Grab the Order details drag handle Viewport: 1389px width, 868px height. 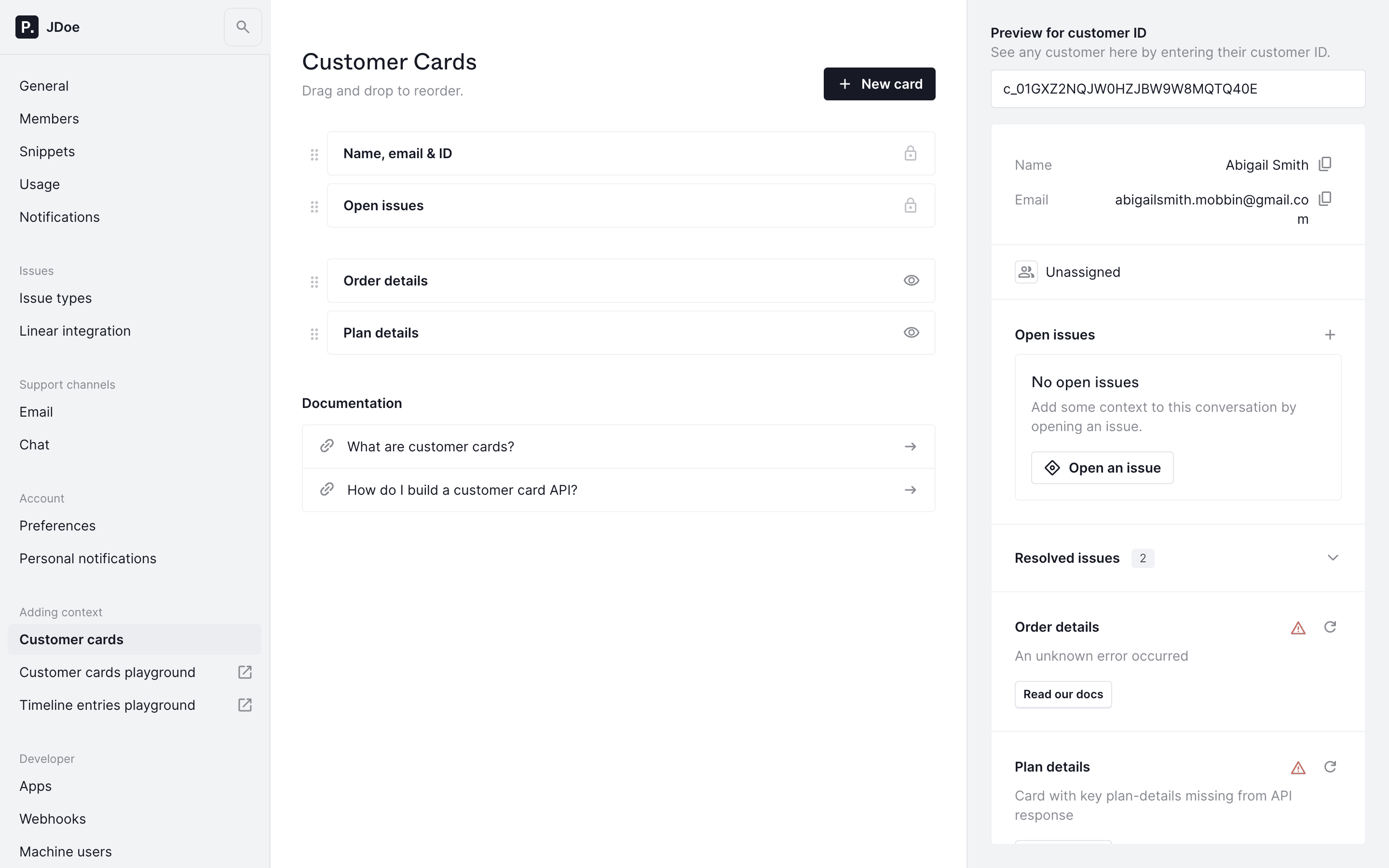pyautogui.click(x=314, y=281)
